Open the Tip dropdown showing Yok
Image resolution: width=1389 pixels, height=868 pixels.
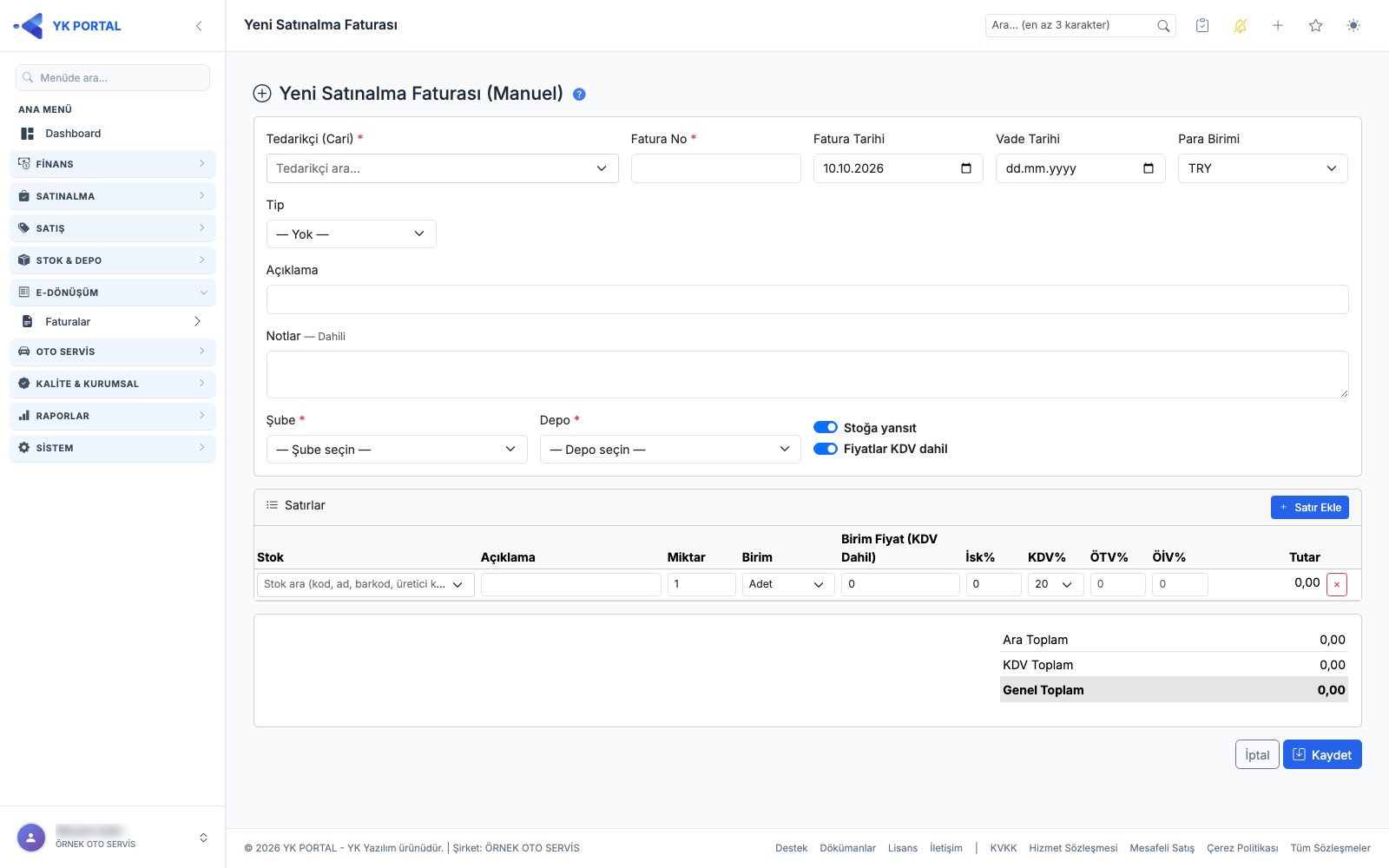[x=352, y=234]
